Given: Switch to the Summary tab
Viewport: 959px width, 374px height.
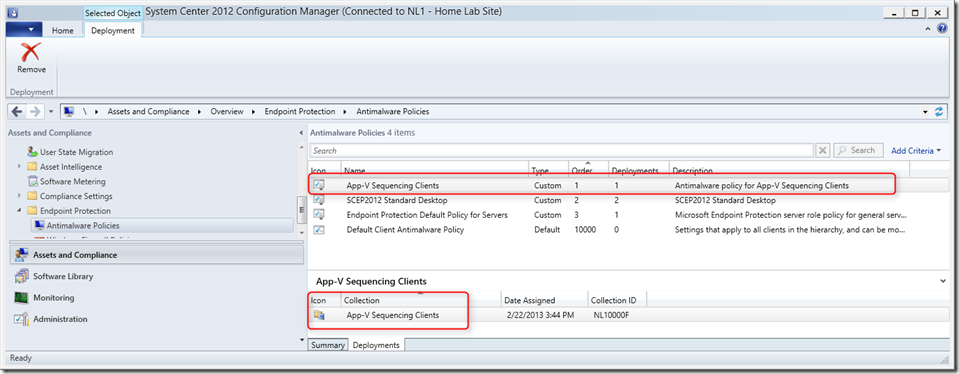Looking at the screenshot, I should [328, 345].
